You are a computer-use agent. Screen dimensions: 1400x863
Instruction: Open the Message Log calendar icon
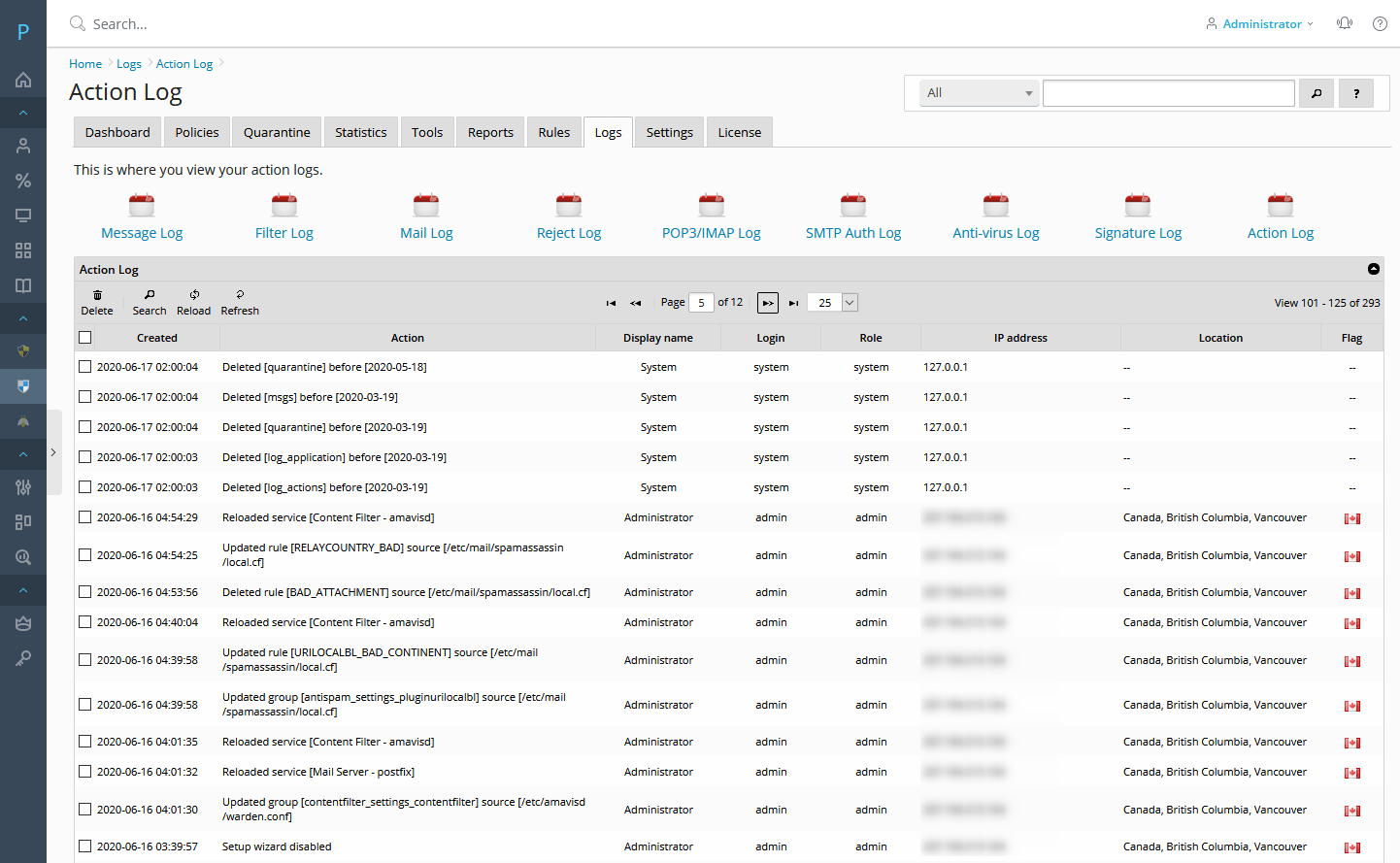(142, 205)
